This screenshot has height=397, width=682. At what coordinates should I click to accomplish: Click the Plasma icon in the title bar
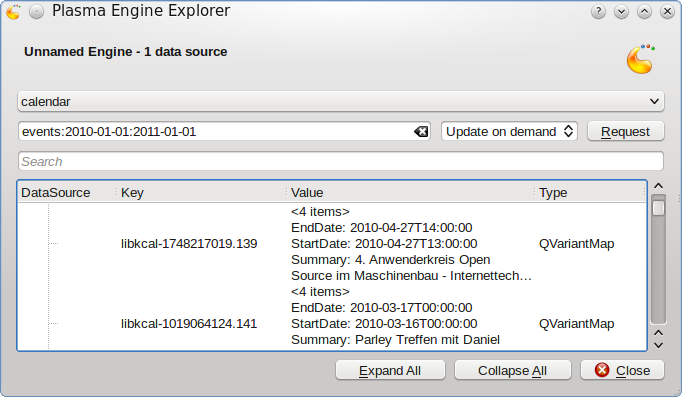tap(13, 12)
